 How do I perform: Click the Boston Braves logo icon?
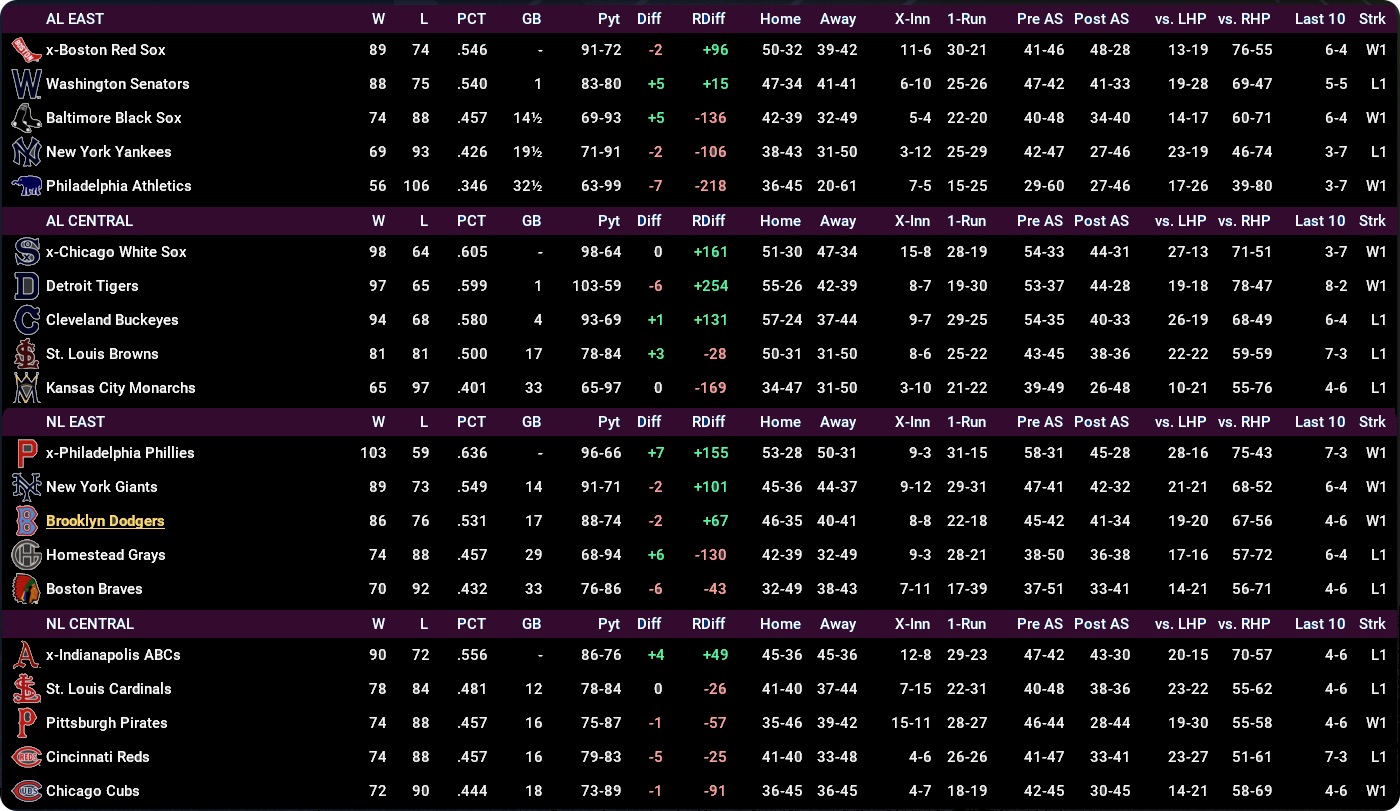[26, 589]
